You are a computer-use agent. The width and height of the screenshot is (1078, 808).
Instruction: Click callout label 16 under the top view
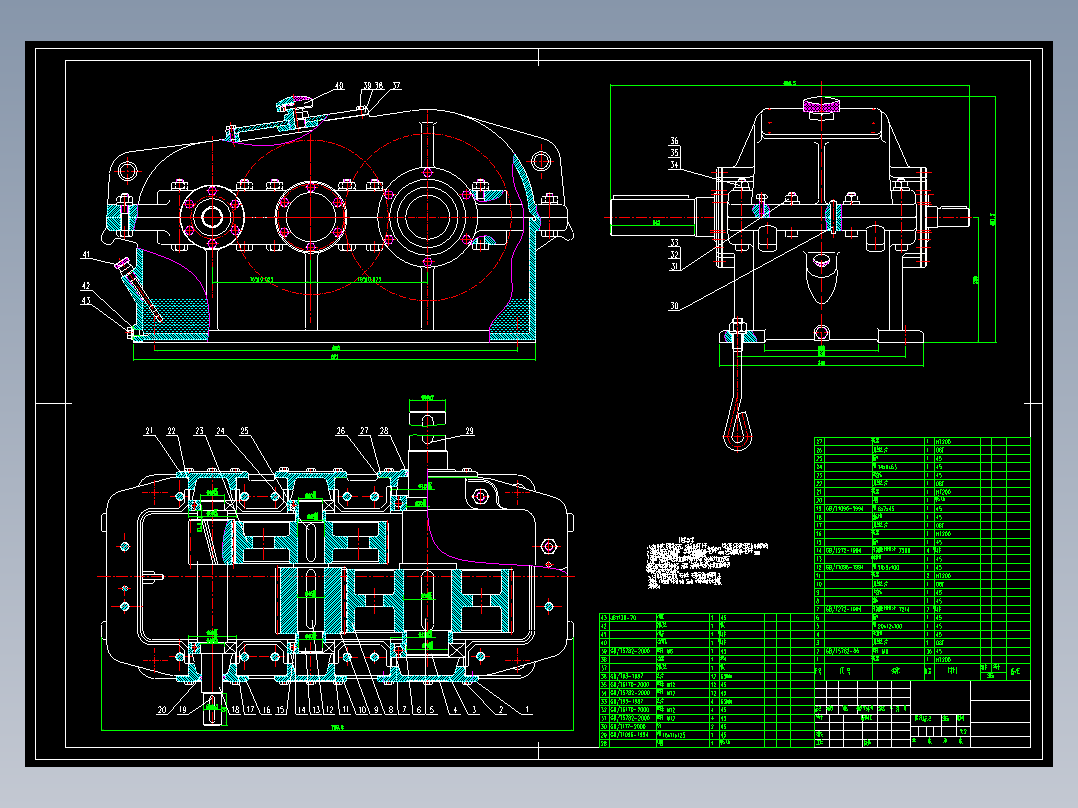[266, 710]
